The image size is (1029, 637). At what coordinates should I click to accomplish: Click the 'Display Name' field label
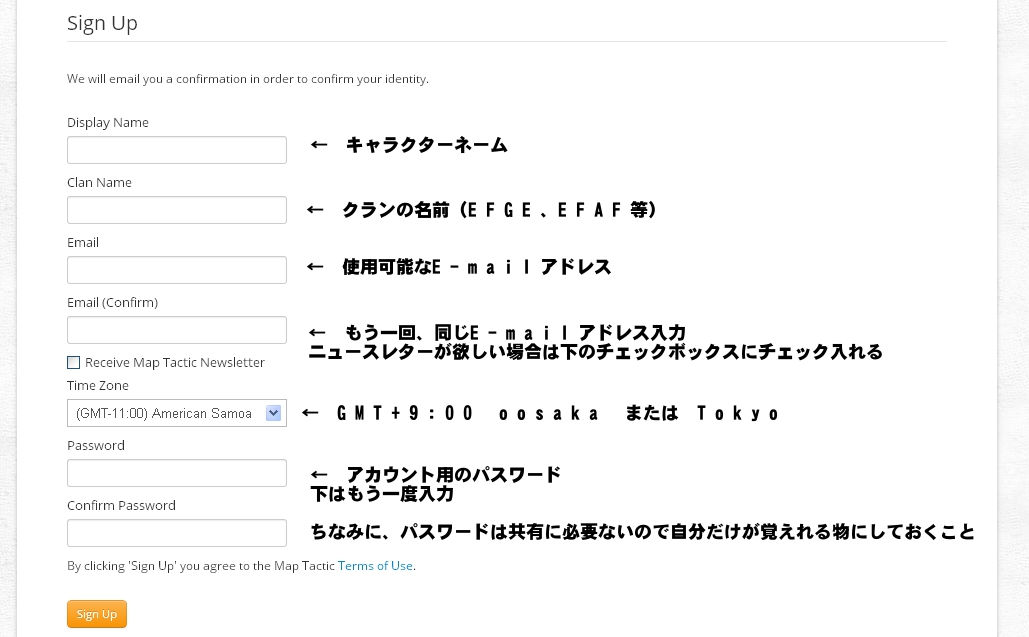[108, 123]
